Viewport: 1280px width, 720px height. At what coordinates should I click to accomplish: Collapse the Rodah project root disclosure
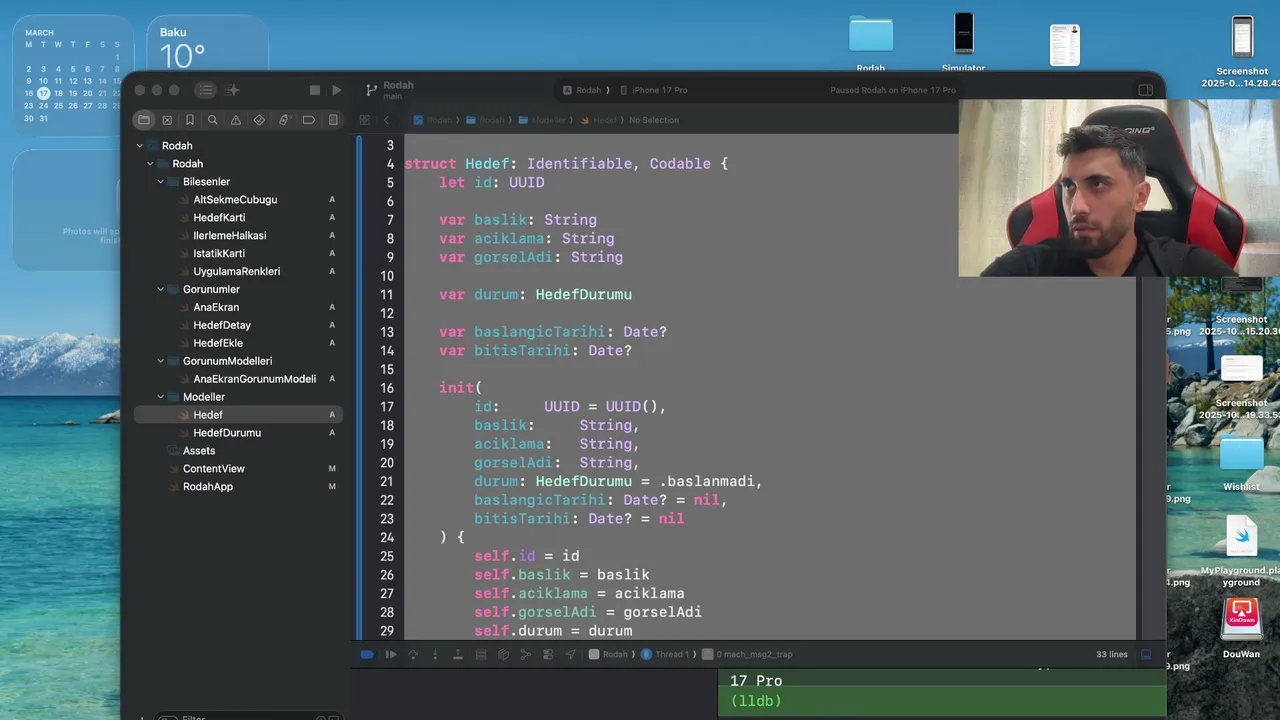(140, 146)
